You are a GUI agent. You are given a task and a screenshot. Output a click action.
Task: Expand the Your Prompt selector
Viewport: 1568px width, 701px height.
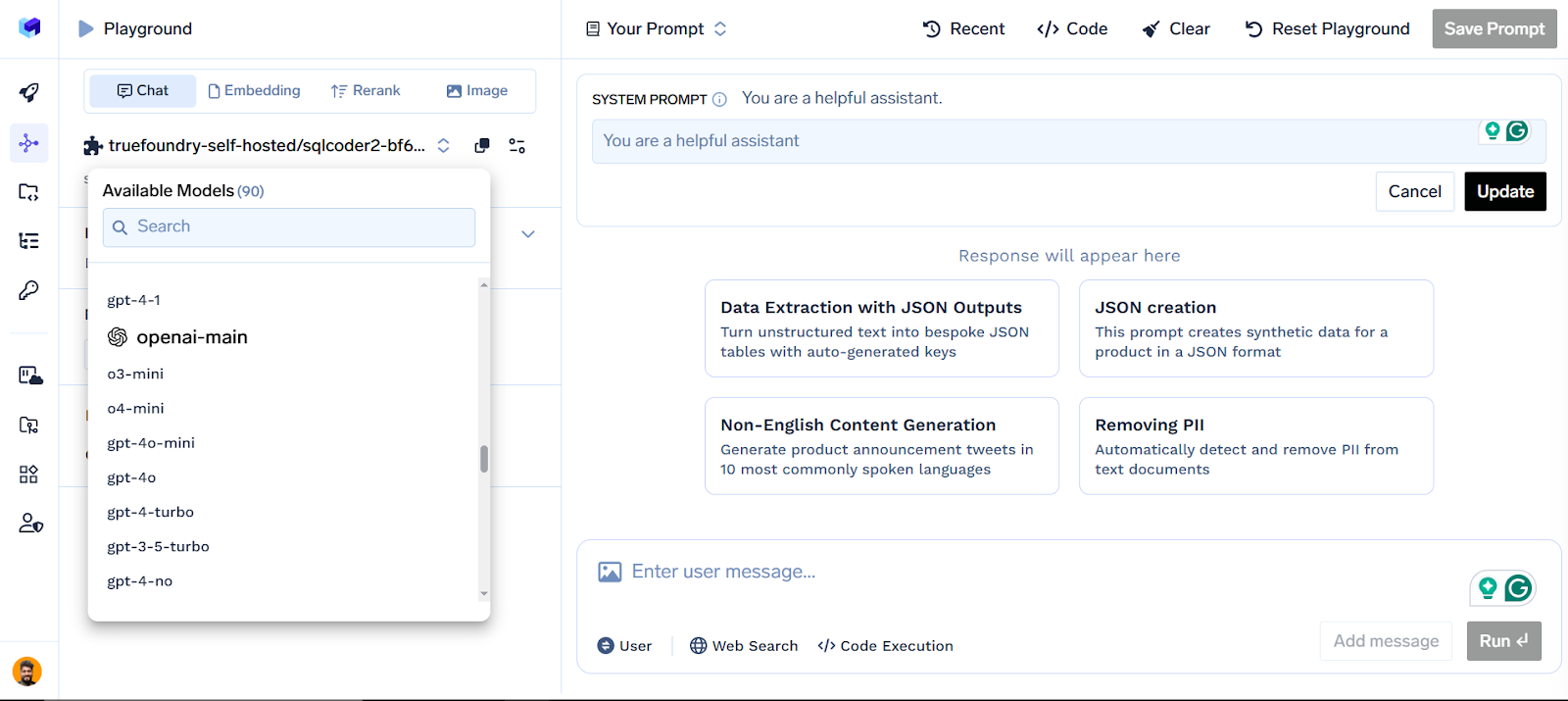pos(657,29)
